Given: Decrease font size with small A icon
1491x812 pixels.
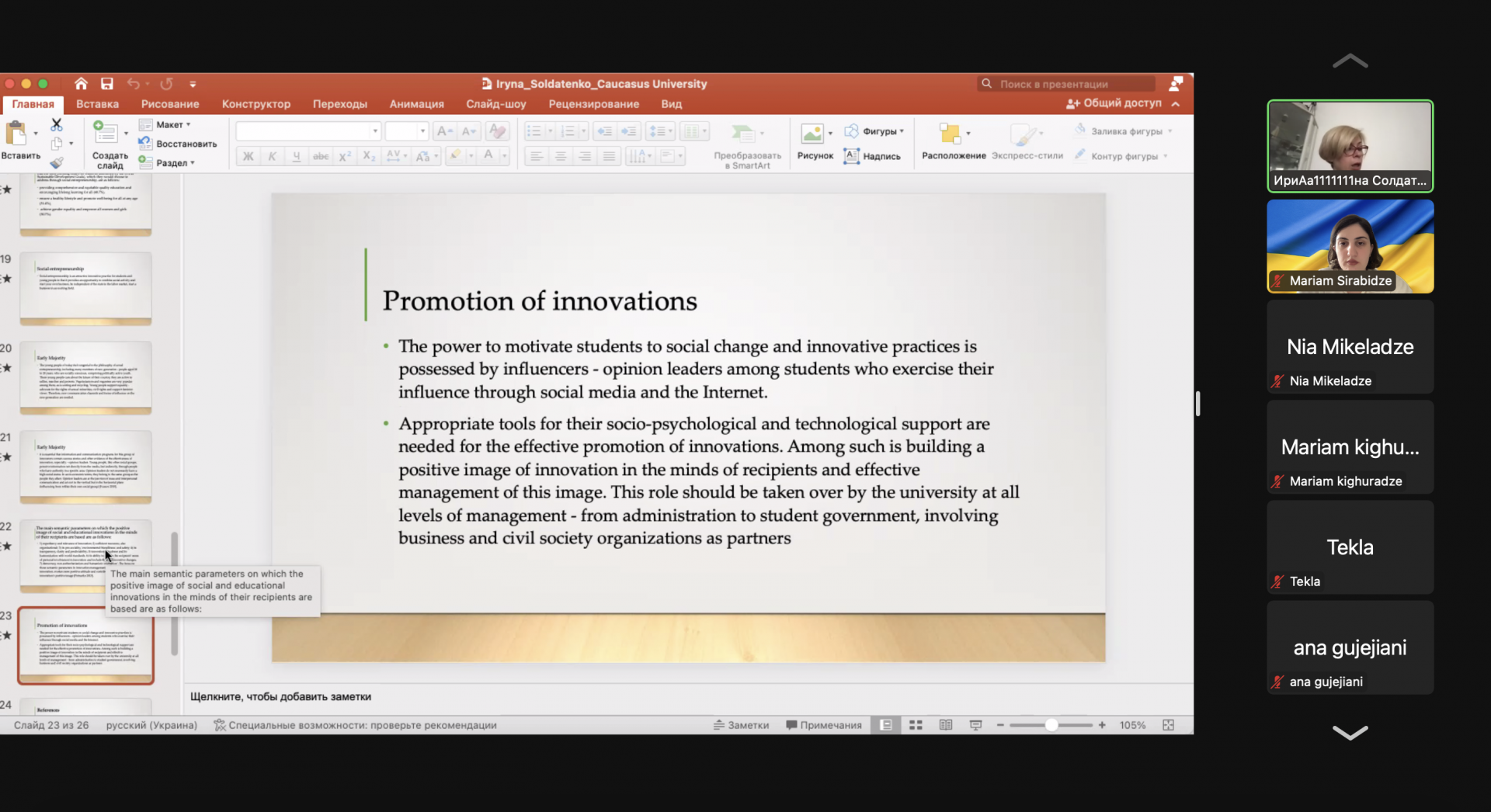Looking at the screenshot, I should (468, 131).
